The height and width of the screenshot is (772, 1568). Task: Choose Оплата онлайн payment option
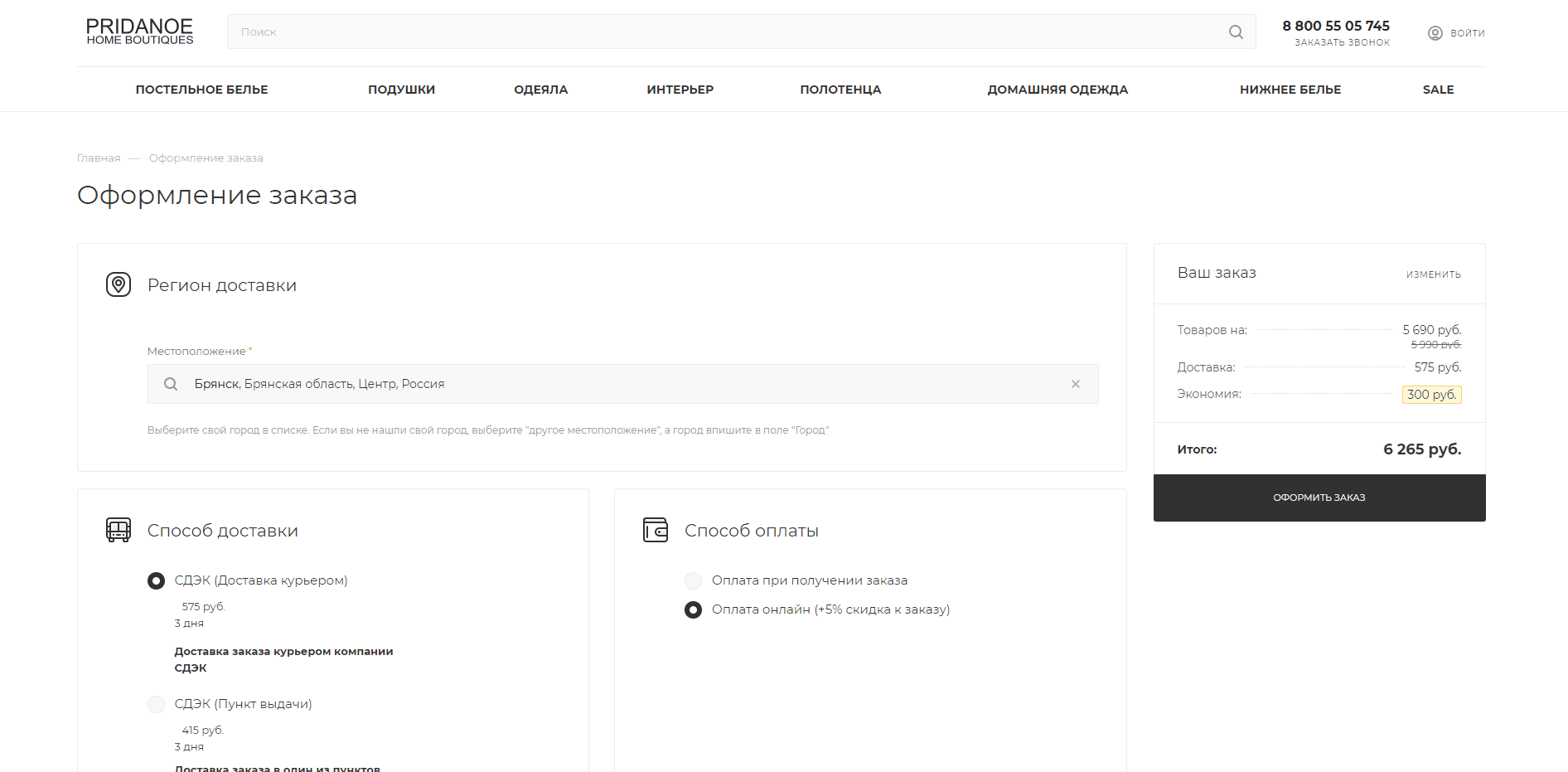click(694, 609)
